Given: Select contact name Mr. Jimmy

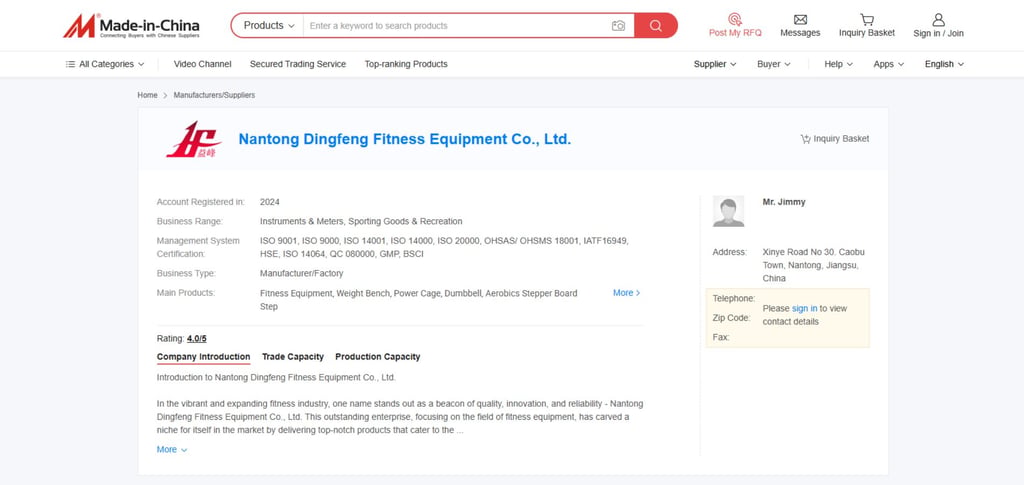Looking at the screenshot, I should 784,202.
